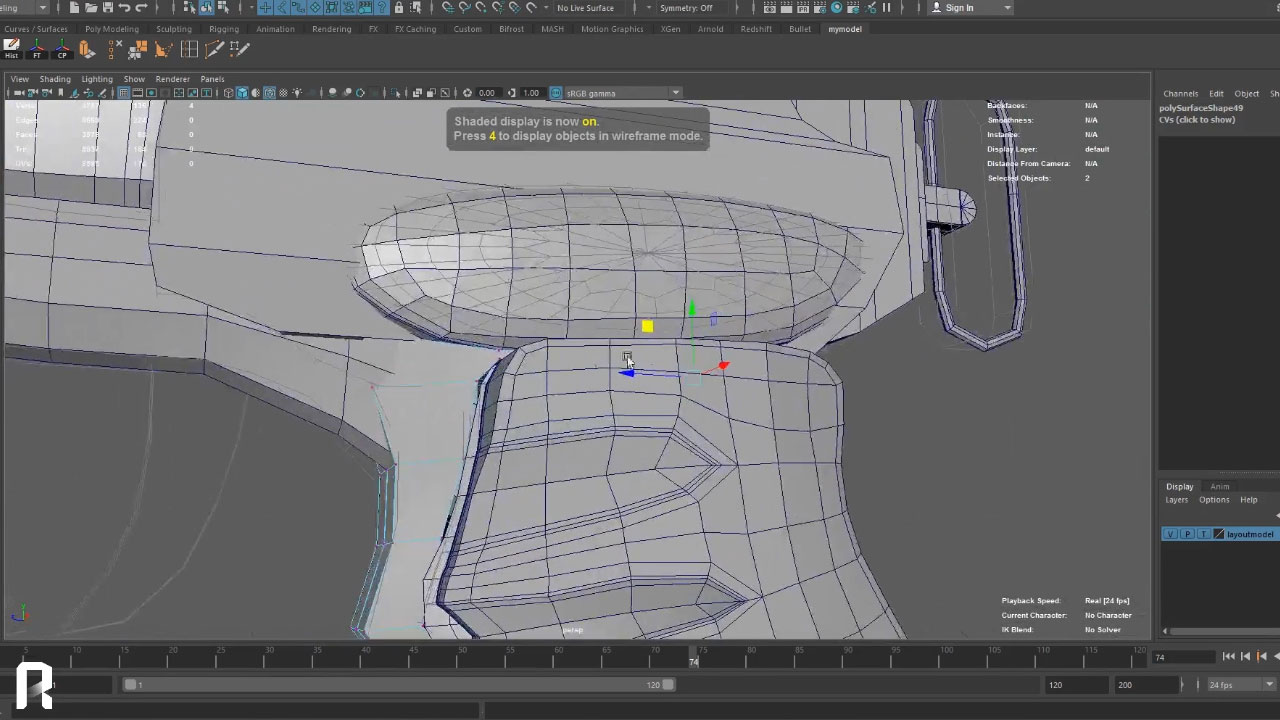Click the lock selection padlock icon
This screenshot has height=720, width=1280.
click(399, 8)
